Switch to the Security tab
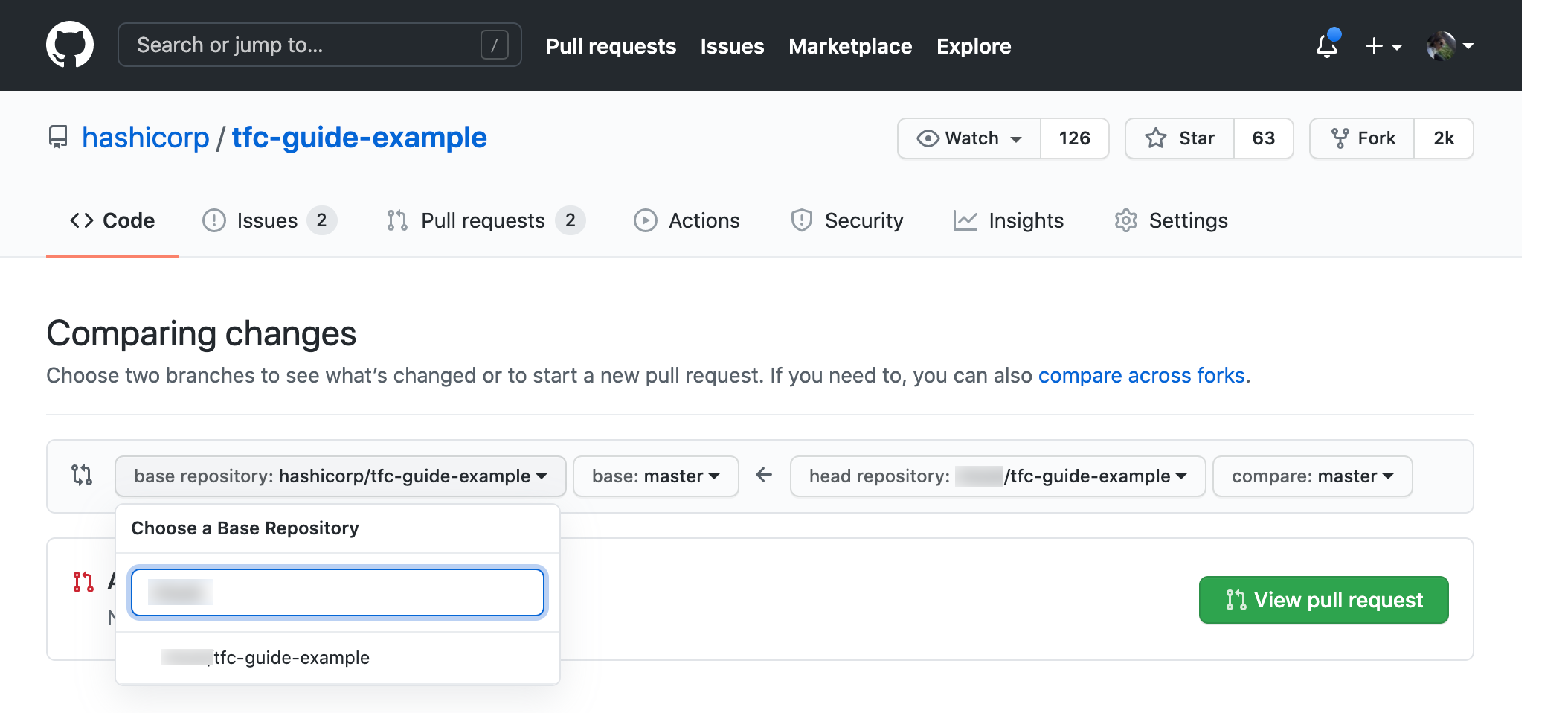Image resolution: width=1568 pixels, height=713 pixels. click(846, 220)
